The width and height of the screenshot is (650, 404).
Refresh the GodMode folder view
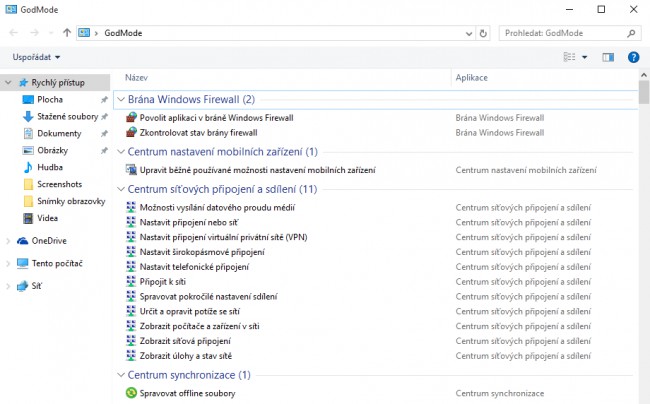(x=483, y=33)
